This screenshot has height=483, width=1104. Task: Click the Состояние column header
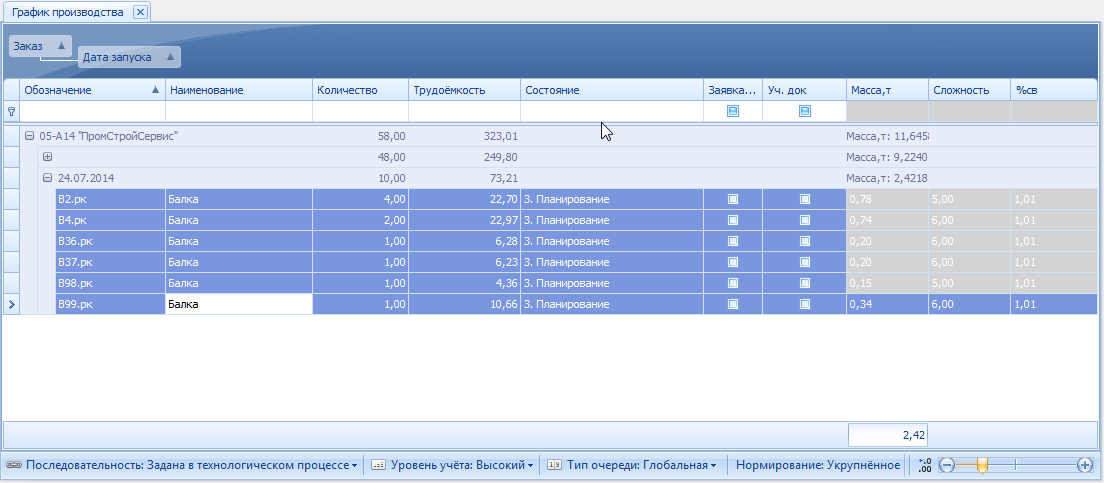[612, 90]
